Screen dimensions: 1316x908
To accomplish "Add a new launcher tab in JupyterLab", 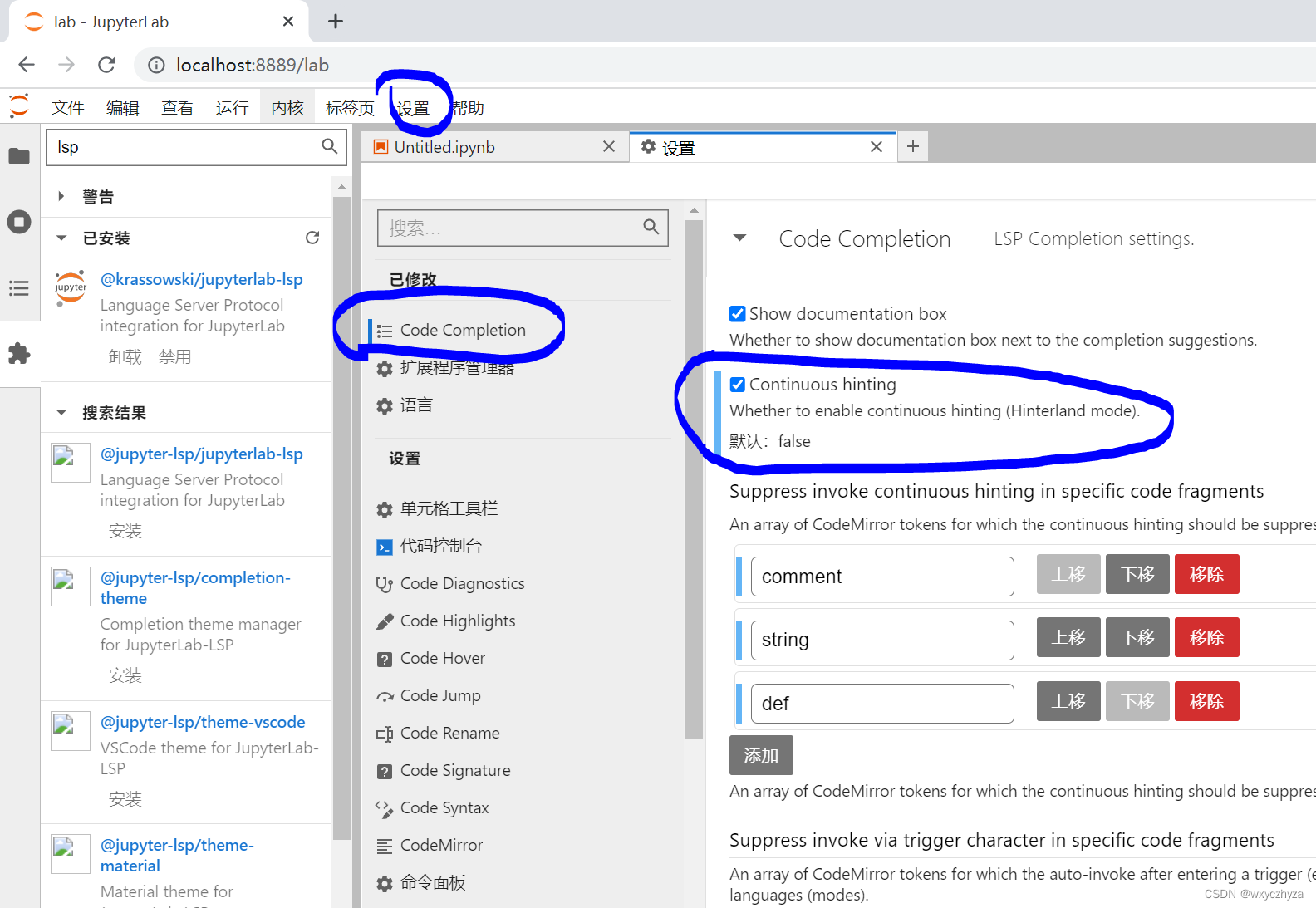I will [x=913, y=146].
